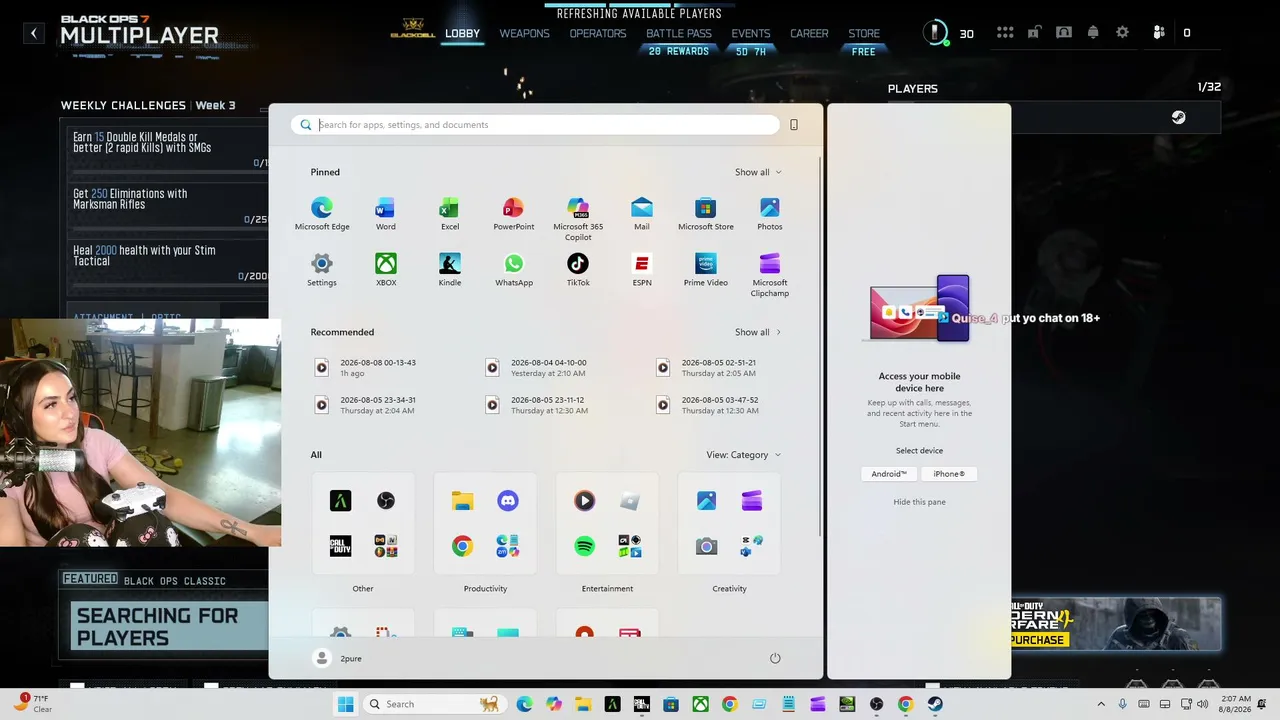Launch OBS Studio from the Other category

(x=386, y=501)
